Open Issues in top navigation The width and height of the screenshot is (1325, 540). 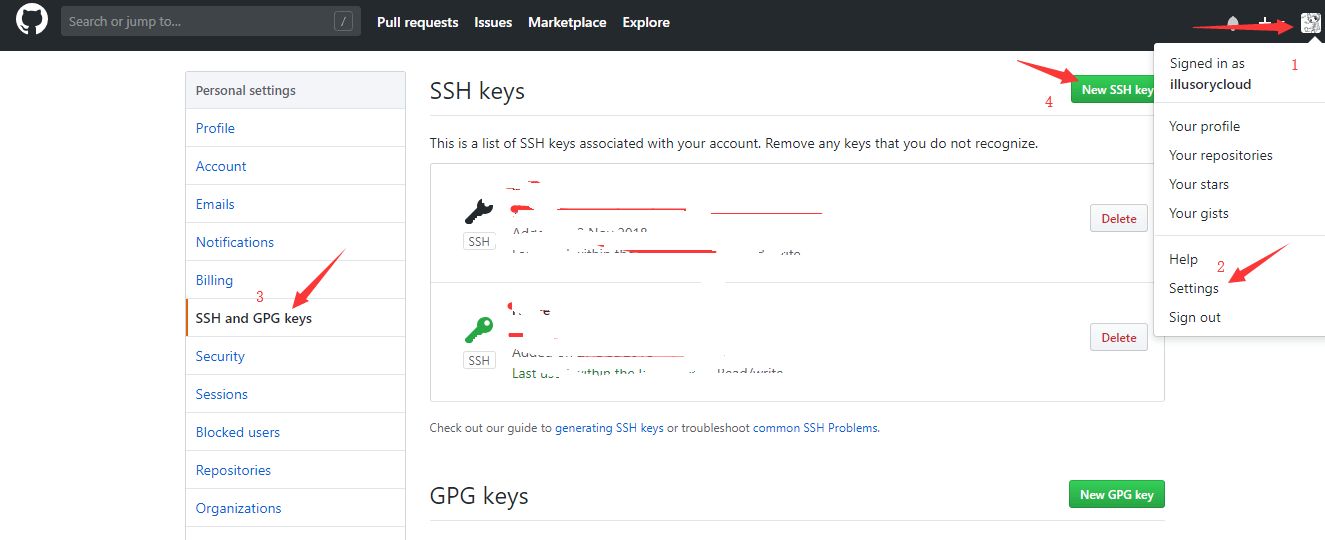(x=493, y=22)
